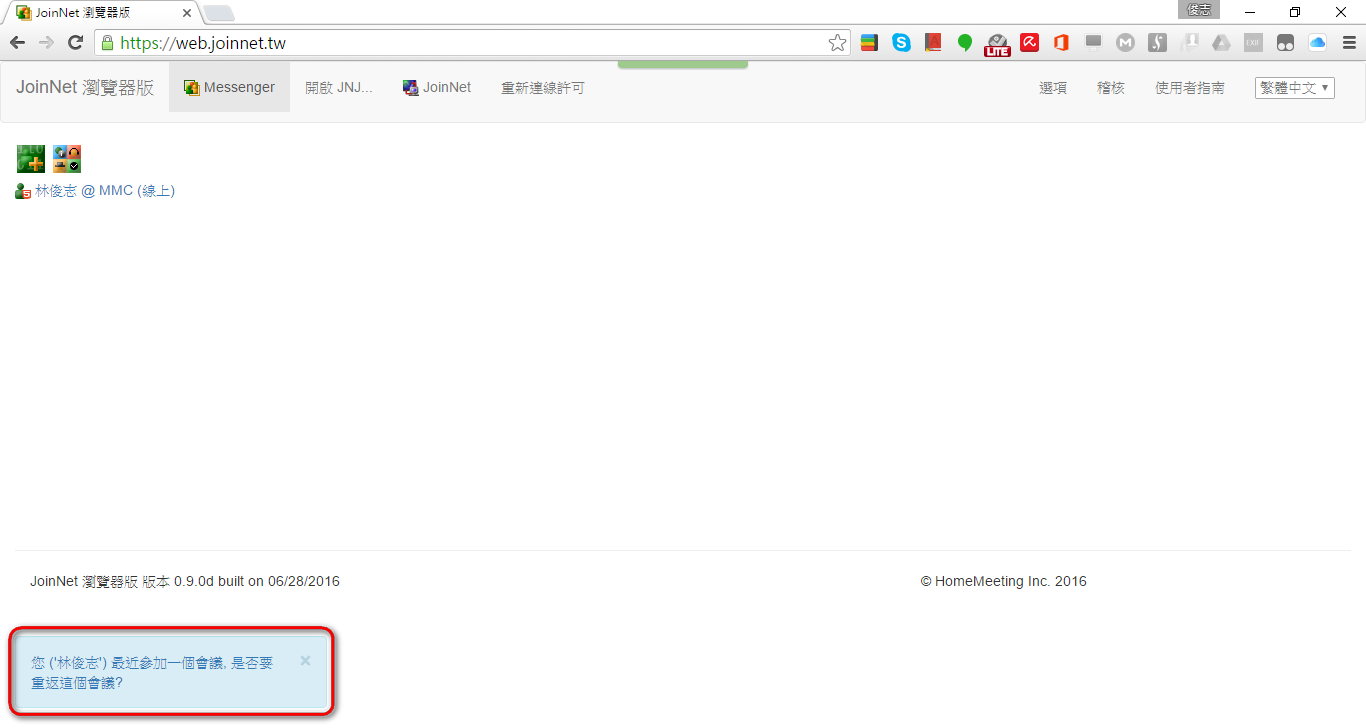Viewport: 1366px width, 728px height.
Task: Click the green HTTPS padlock icon
Action: (108, 43)
